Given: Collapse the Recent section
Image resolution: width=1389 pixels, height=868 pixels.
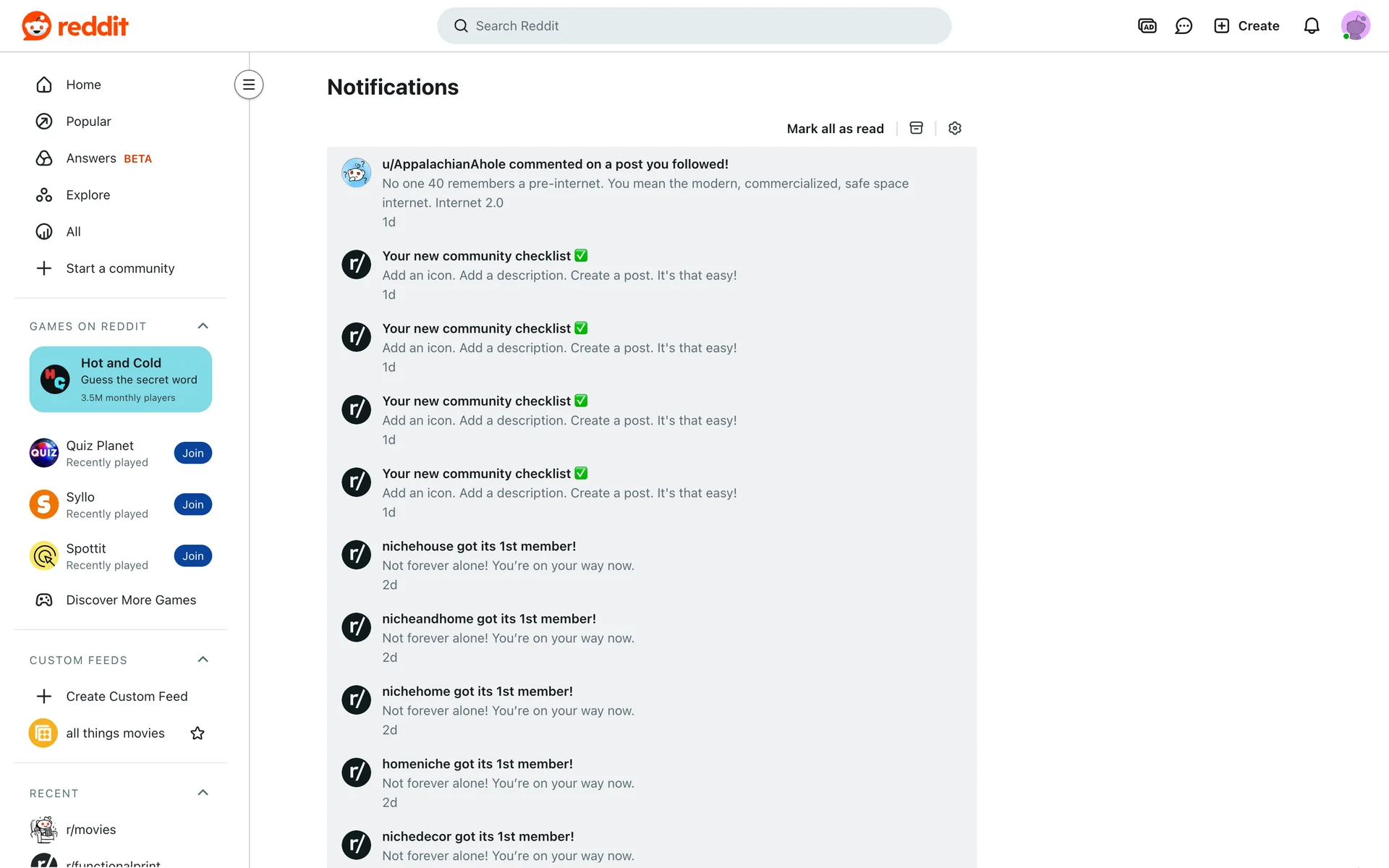Looking at the screenshot, I should (x=203, y=793).
